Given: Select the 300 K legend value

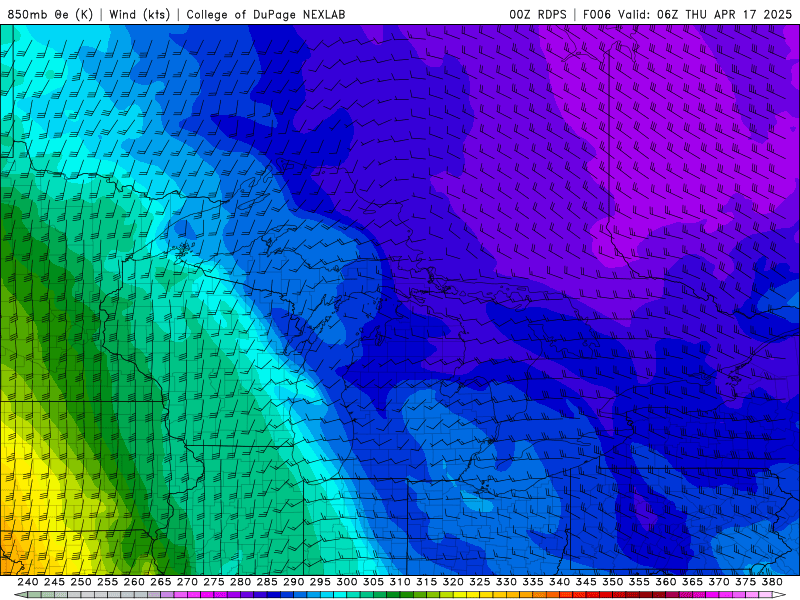Looking at the screenshot, I should 346,582.
